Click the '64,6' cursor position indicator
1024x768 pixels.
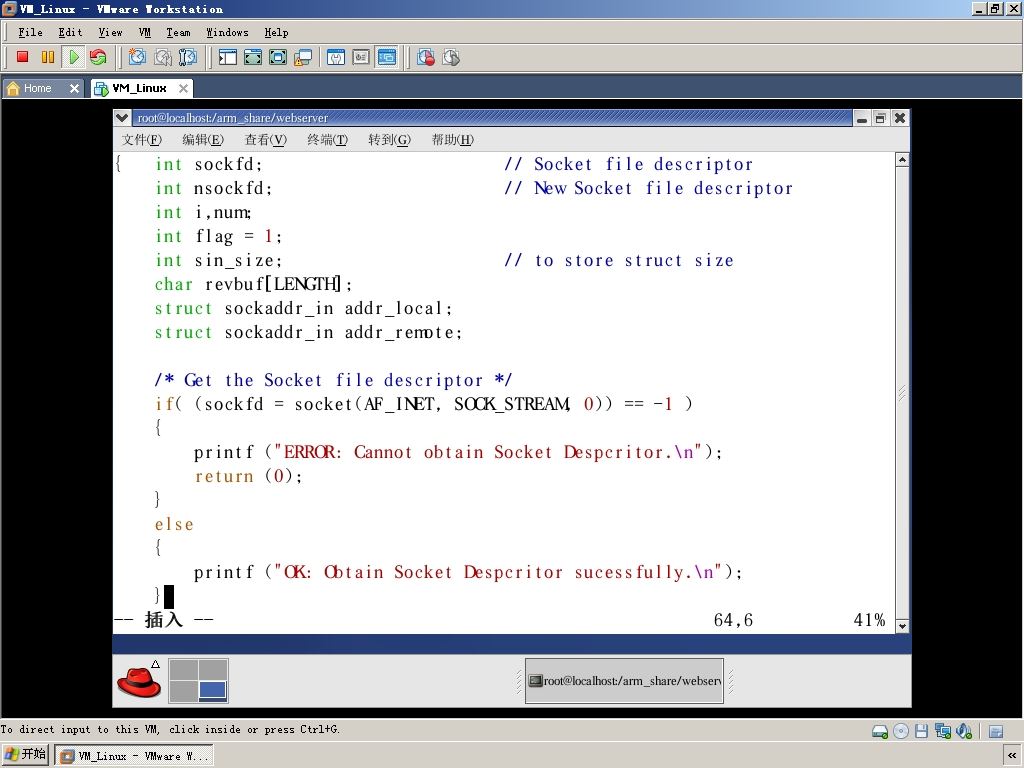click(733, 620)
